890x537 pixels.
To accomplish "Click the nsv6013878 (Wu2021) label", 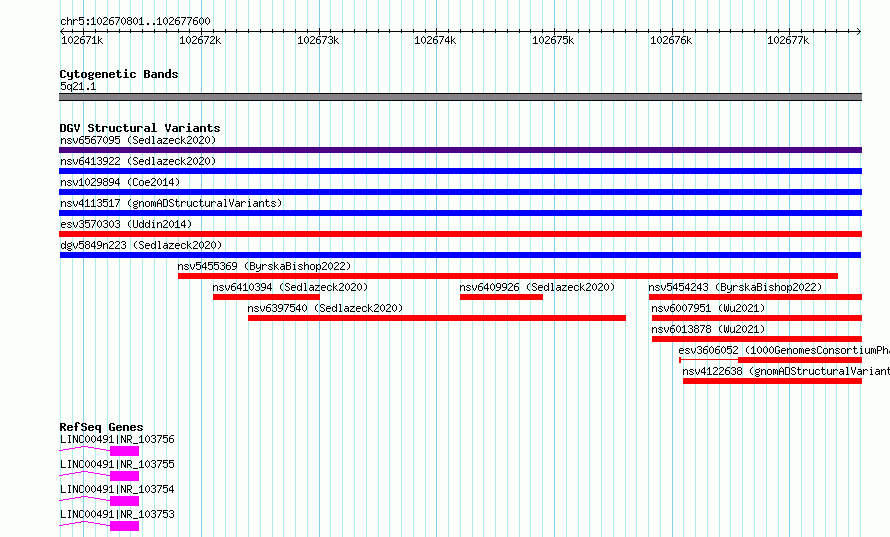I will 708,329.
